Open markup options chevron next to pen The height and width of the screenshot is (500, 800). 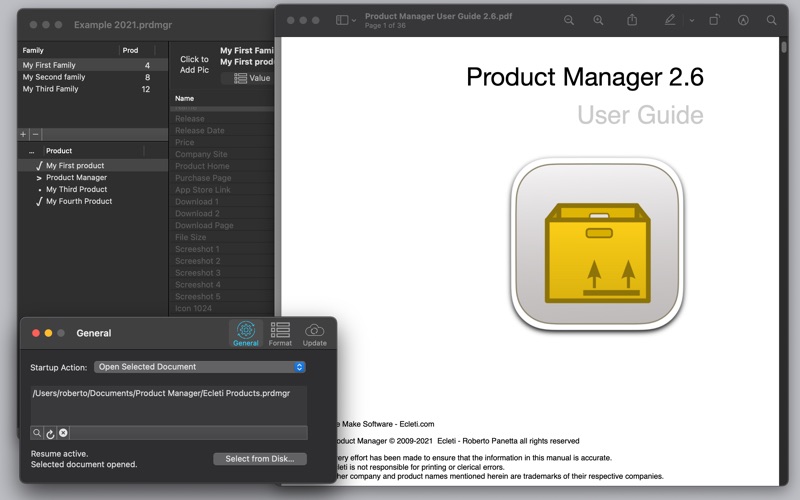click(692, 20)
